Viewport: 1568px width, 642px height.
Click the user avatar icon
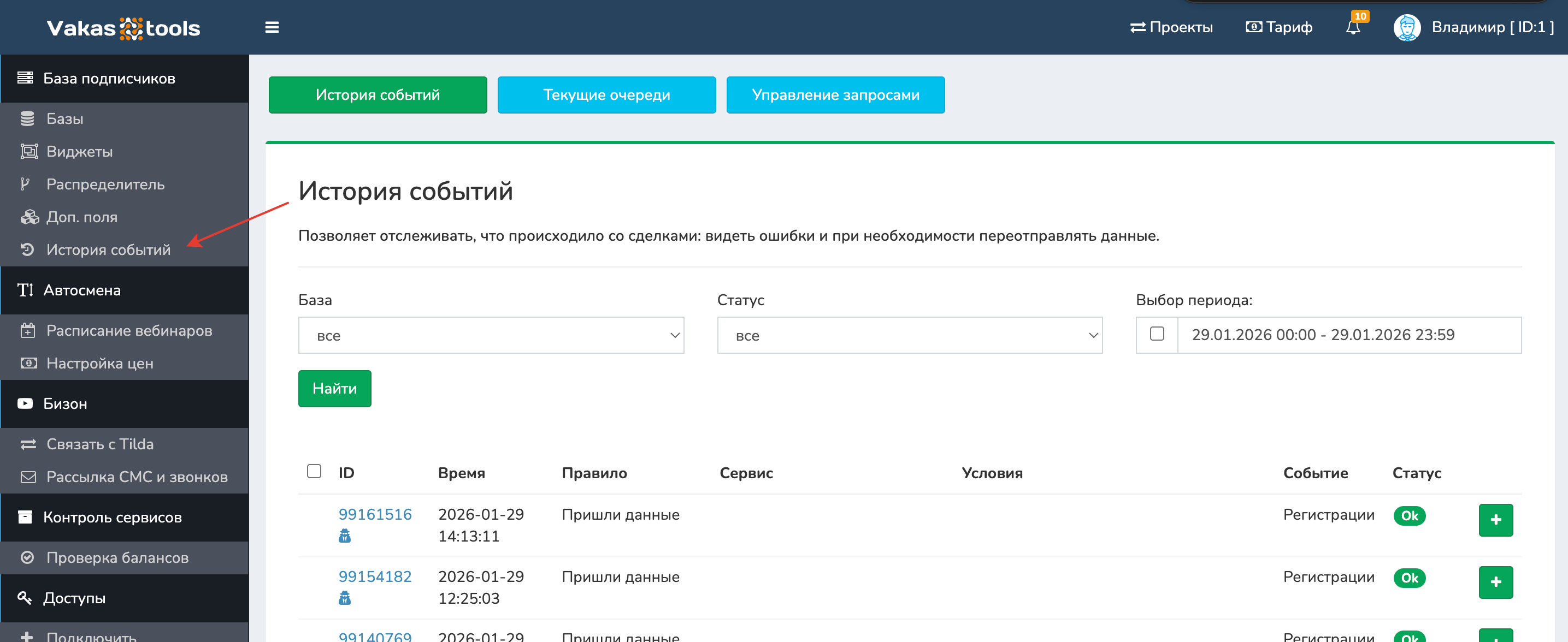[1407, 27]
